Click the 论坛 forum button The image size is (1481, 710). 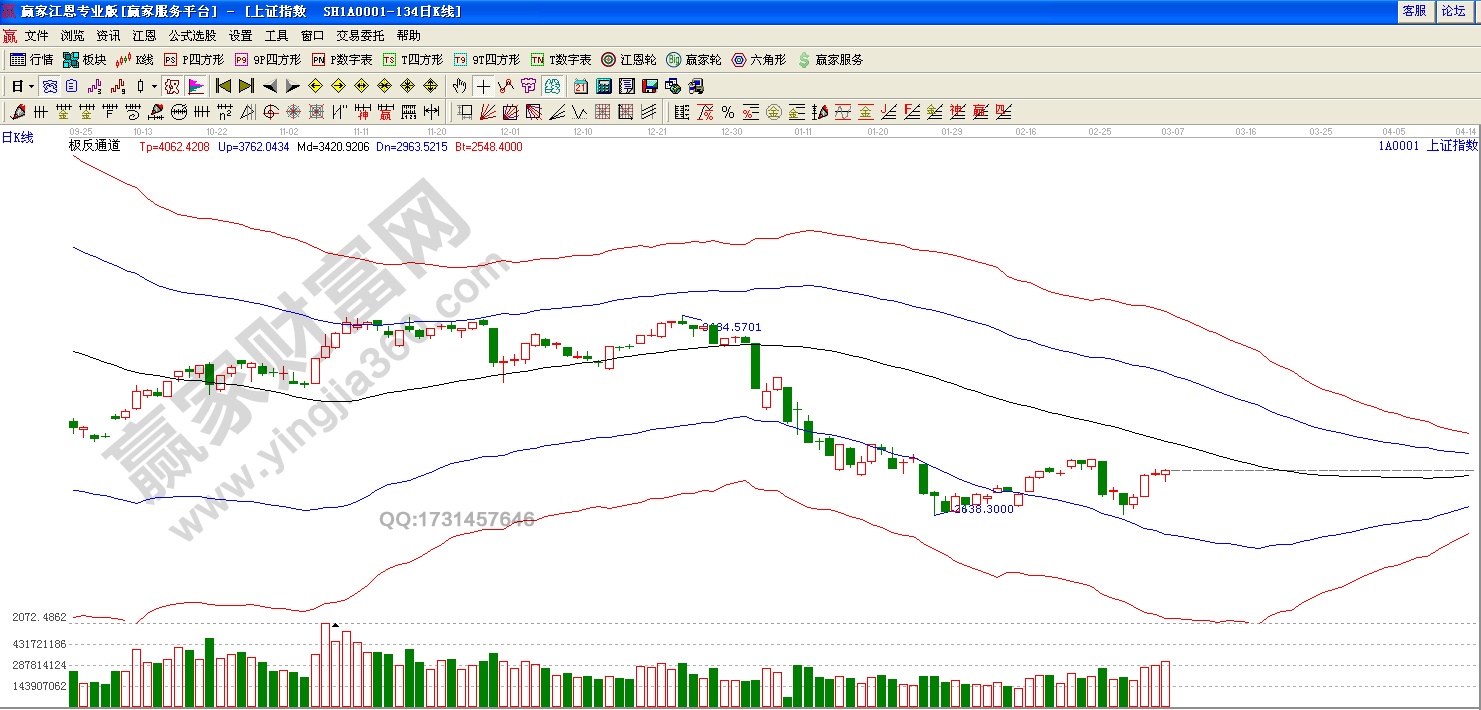click(x=1453, y=11)
